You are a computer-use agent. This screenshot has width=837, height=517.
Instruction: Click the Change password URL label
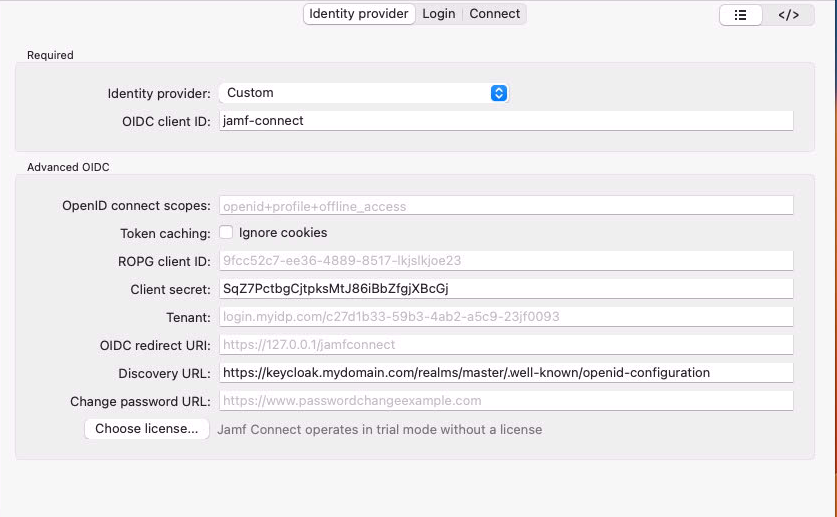(x=140, y=402)
